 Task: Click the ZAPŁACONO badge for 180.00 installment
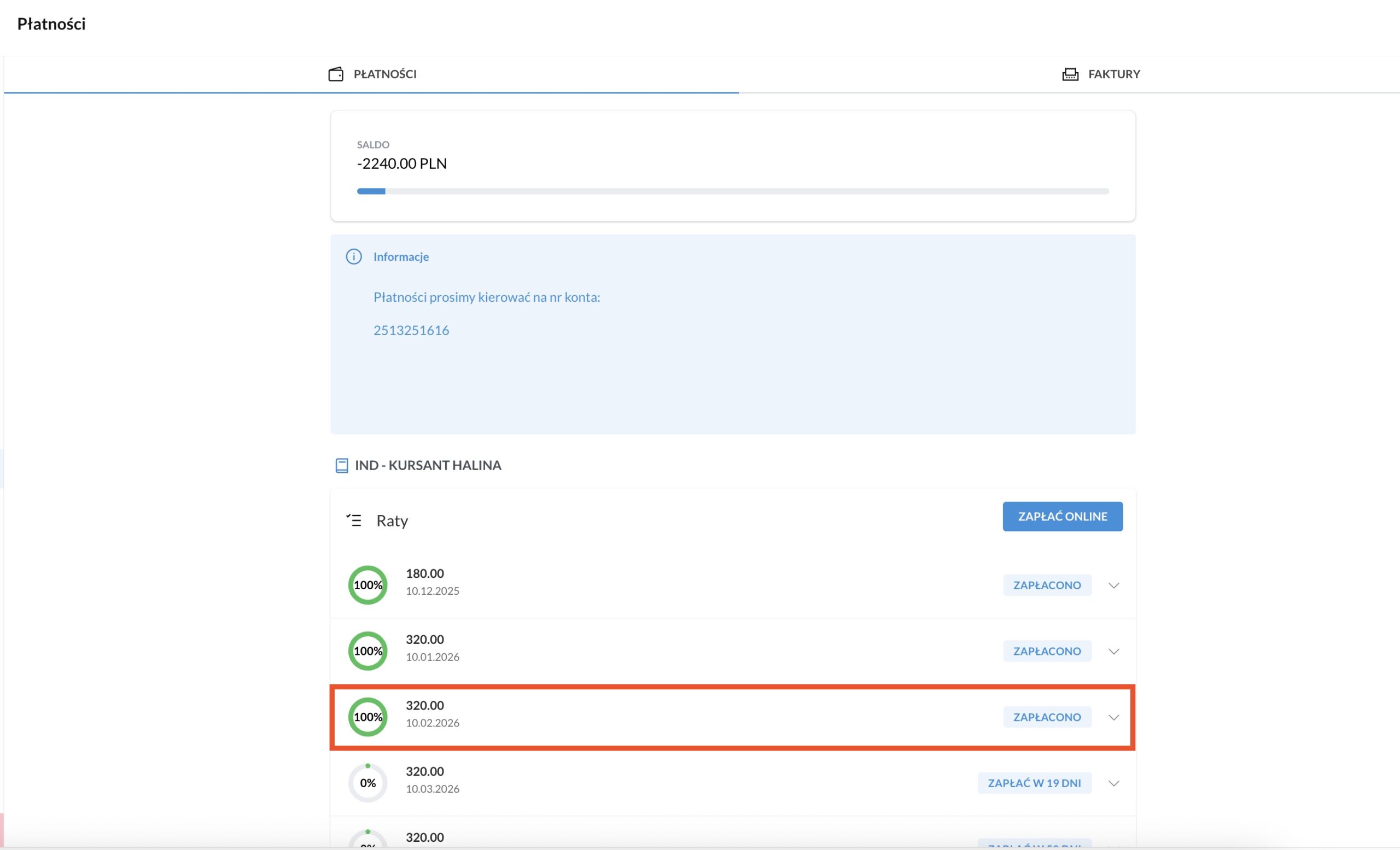click(x=1047, y=585)
